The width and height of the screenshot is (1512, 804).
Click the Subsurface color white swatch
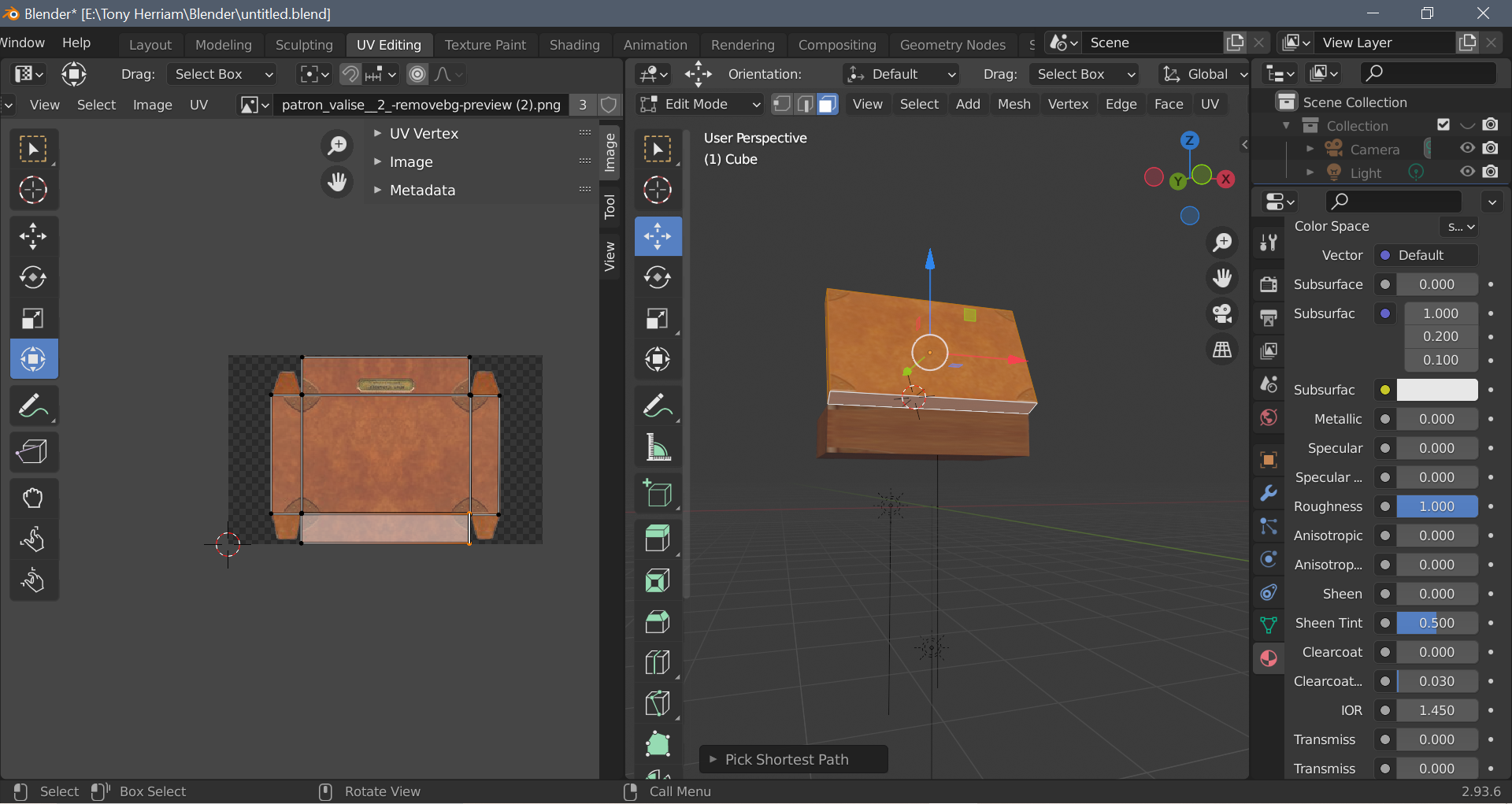[1436, 390]
